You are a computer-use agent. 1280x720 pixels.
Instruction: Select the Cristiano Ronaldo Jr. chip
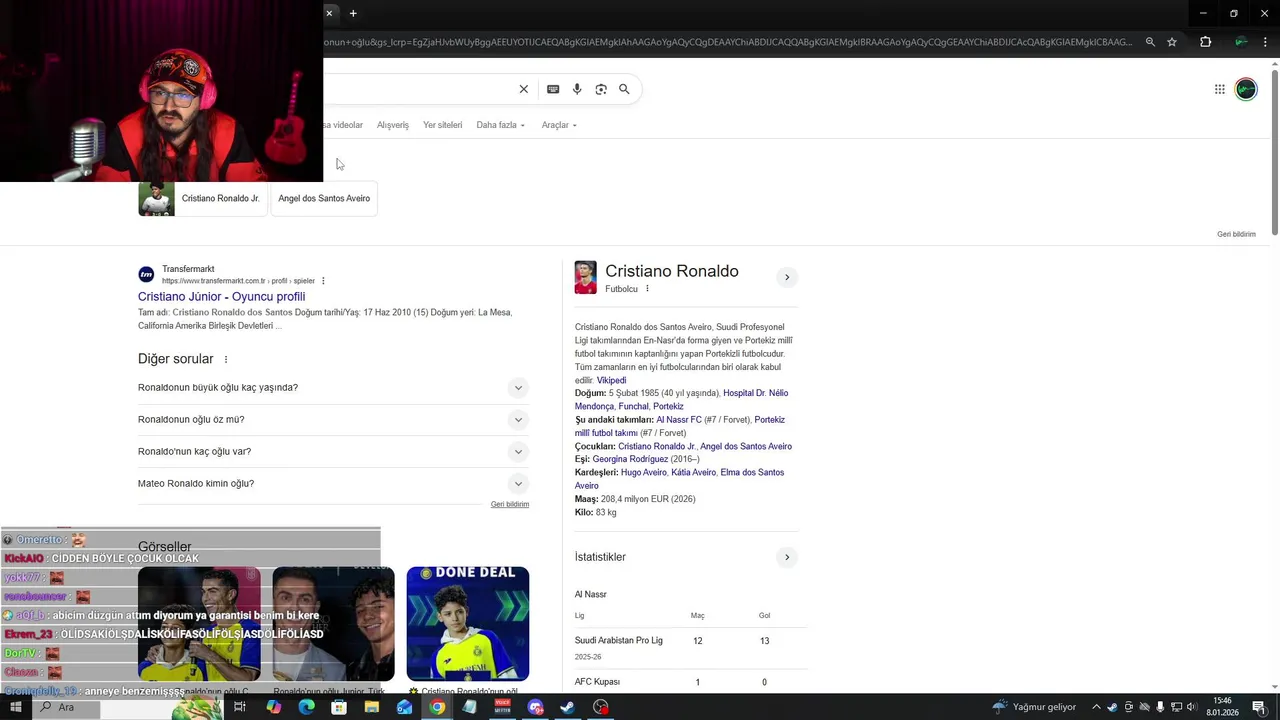[203, 198]
